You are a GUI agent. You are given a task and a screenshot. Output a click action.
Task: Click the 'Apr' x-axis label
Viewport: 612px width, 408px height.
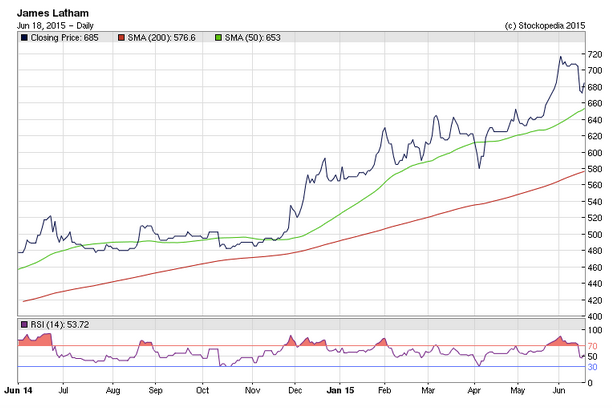click(x=474, y=390)
